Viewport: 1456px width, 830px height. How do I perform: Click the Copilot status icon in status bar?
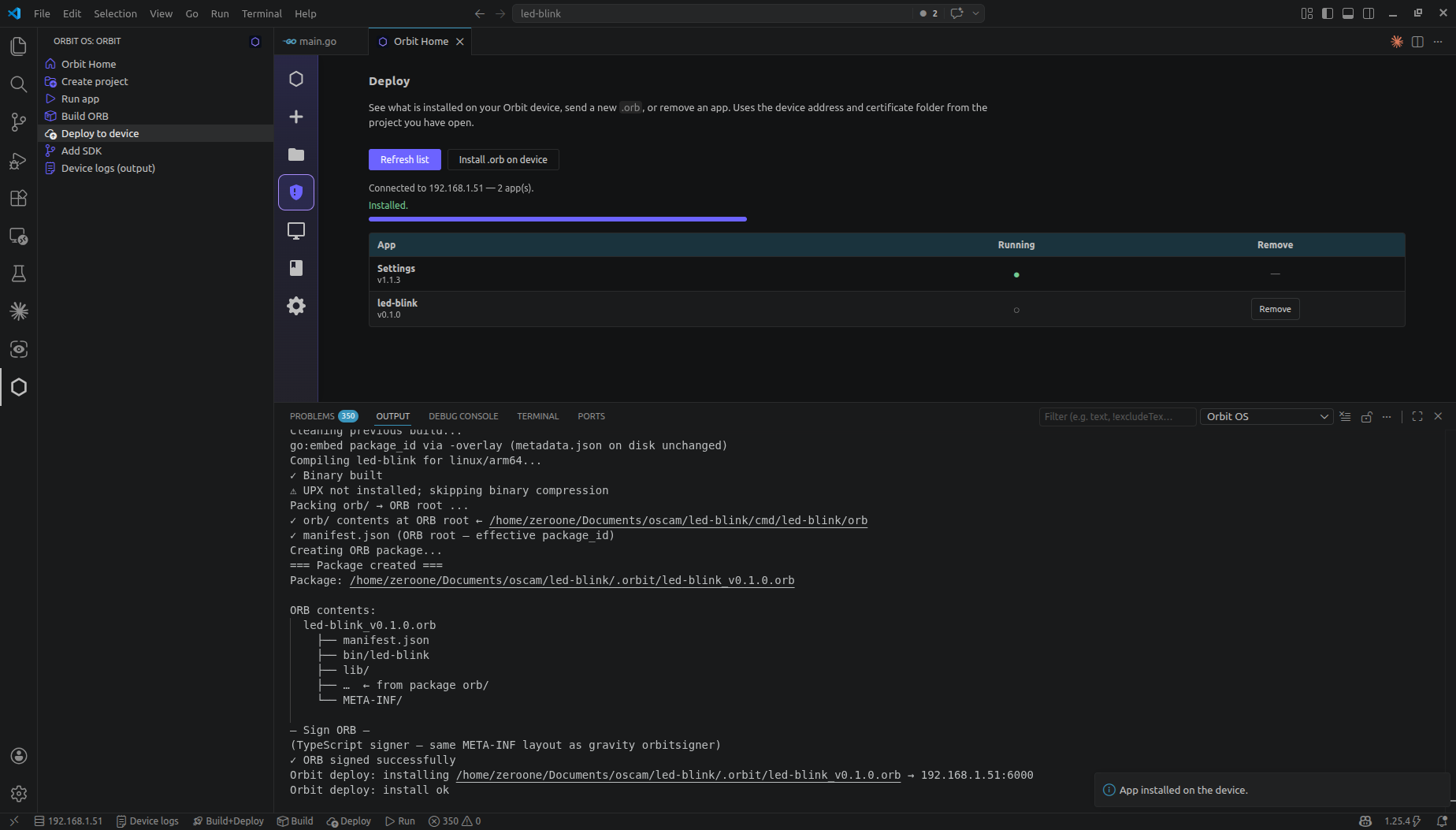tap(1365, 821)
